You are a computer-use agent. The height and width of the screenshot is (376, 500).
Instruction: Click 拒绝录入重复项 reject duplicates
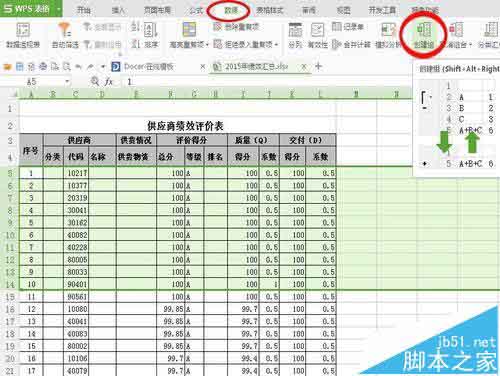(x=243, y=44)
